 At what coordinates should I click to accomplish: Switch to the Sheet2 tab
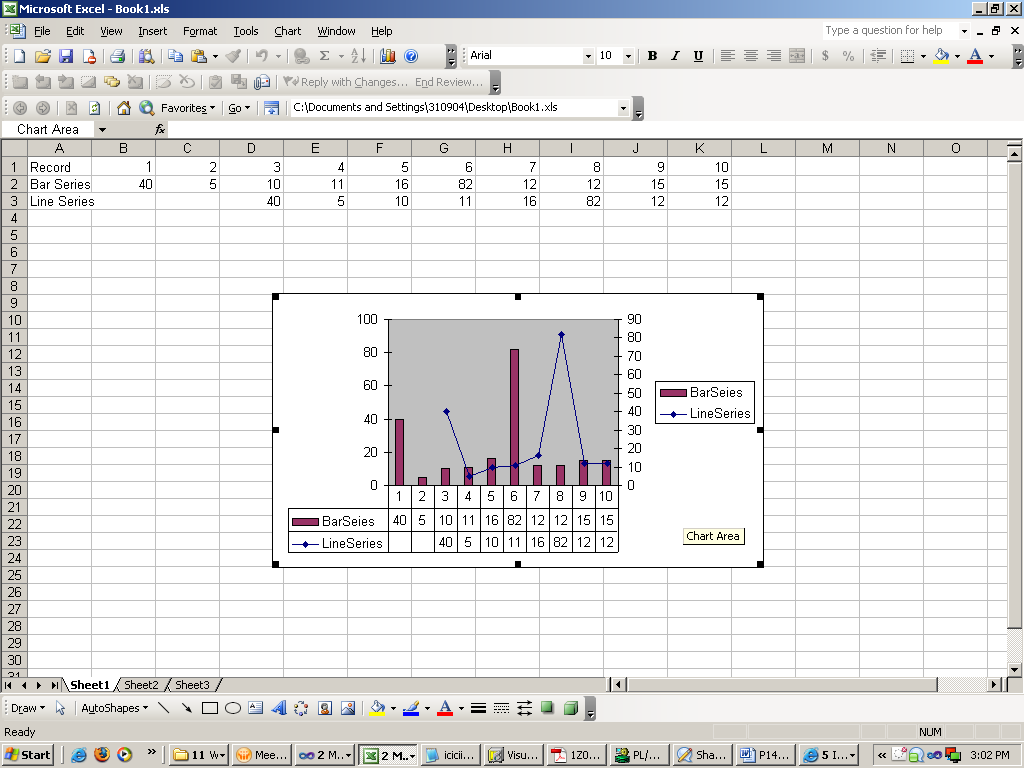coord(141,684)
